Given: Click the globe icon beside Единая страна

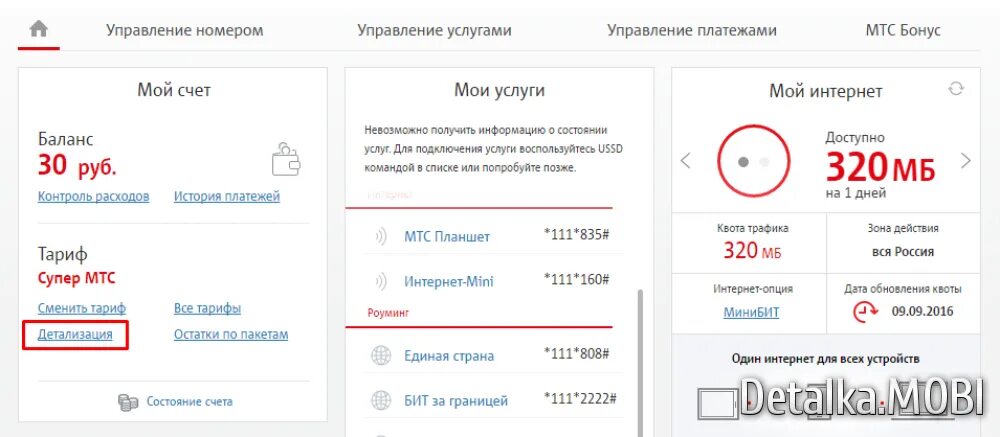Looking at the screenshot, I should tap(380, 355).
